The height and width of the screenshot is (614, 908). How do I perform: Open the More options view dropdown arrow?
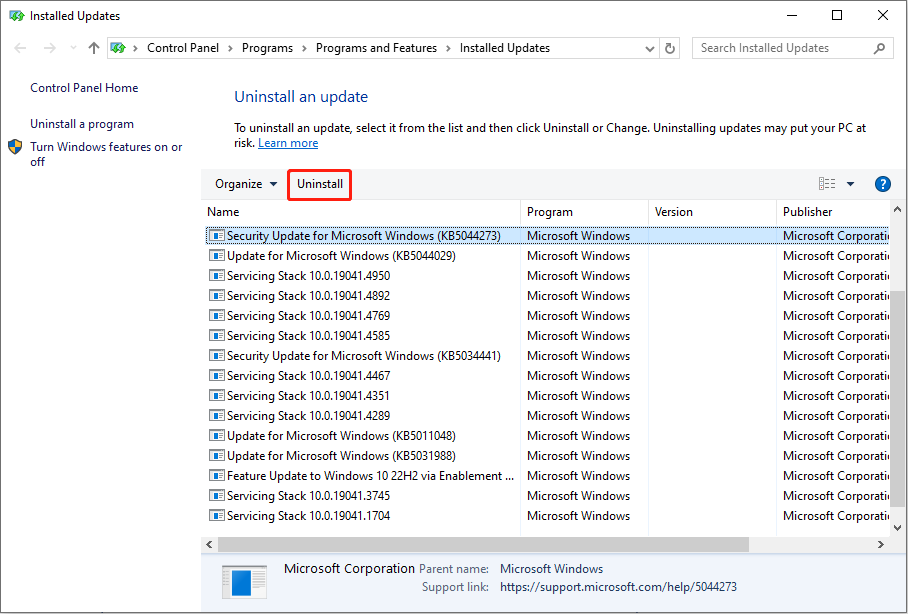click(850, 184)
